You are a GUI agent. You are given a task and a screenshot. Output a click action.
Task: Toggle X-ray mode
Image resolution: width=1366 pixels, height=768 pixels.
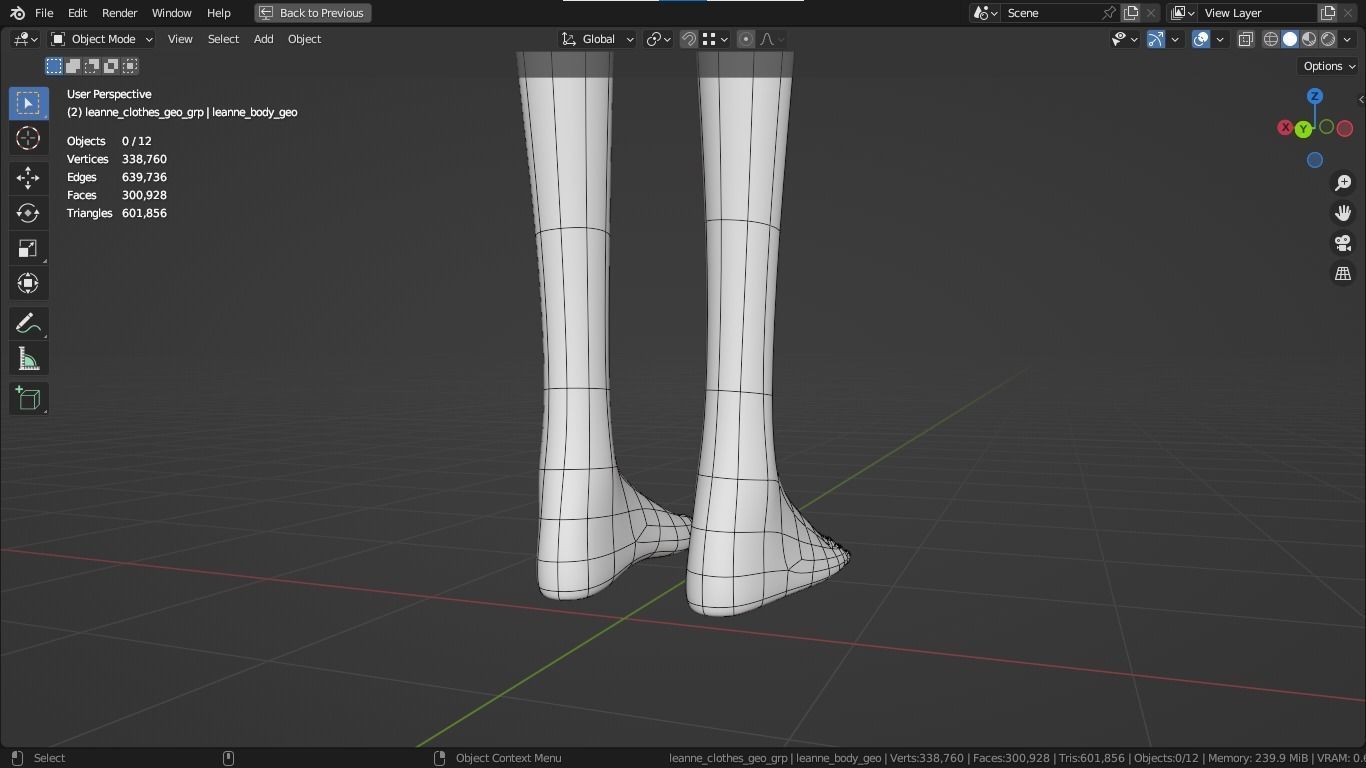1246,39
